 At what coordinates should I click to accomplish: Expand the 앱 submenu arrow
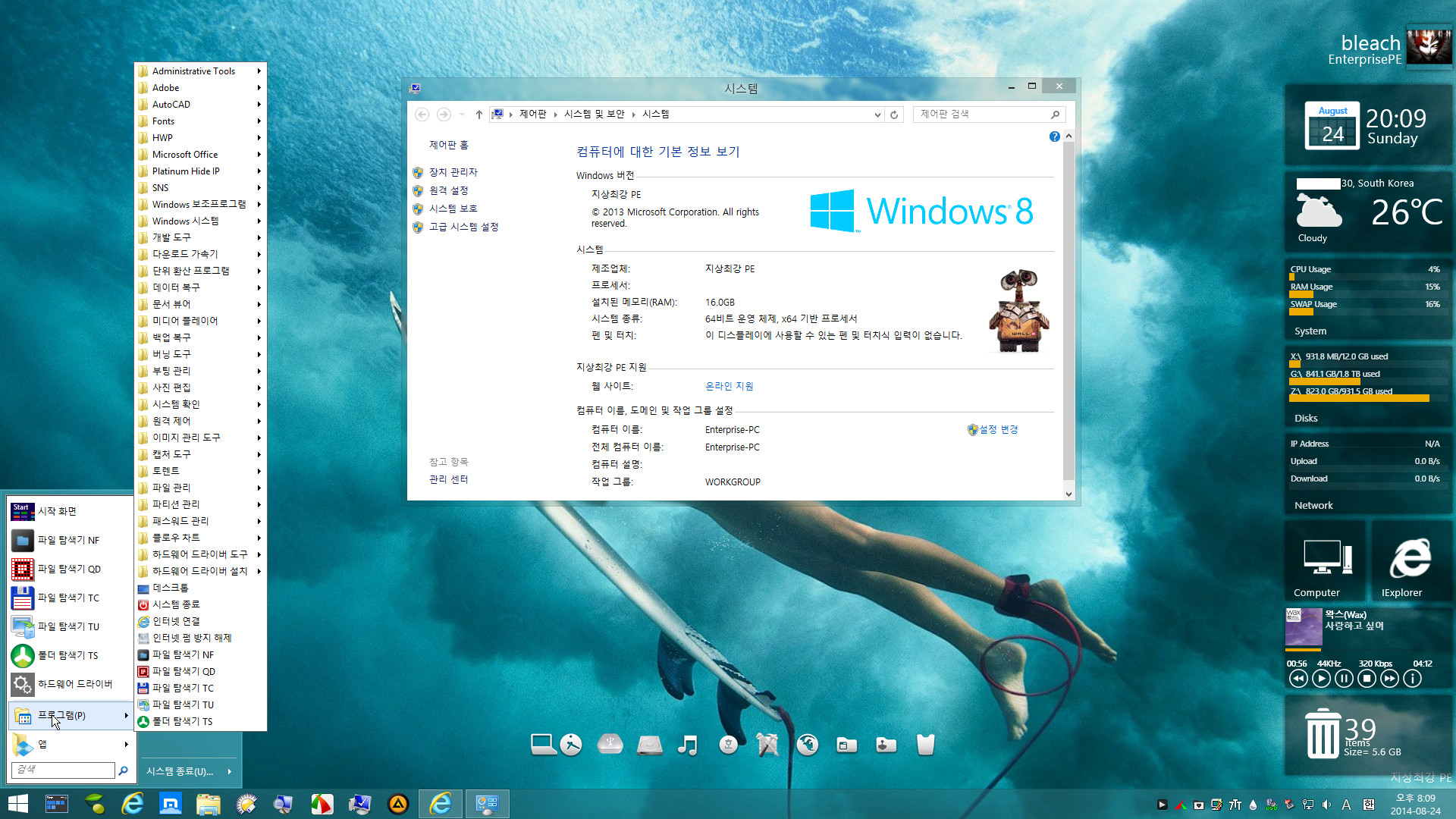pos(126,745)
